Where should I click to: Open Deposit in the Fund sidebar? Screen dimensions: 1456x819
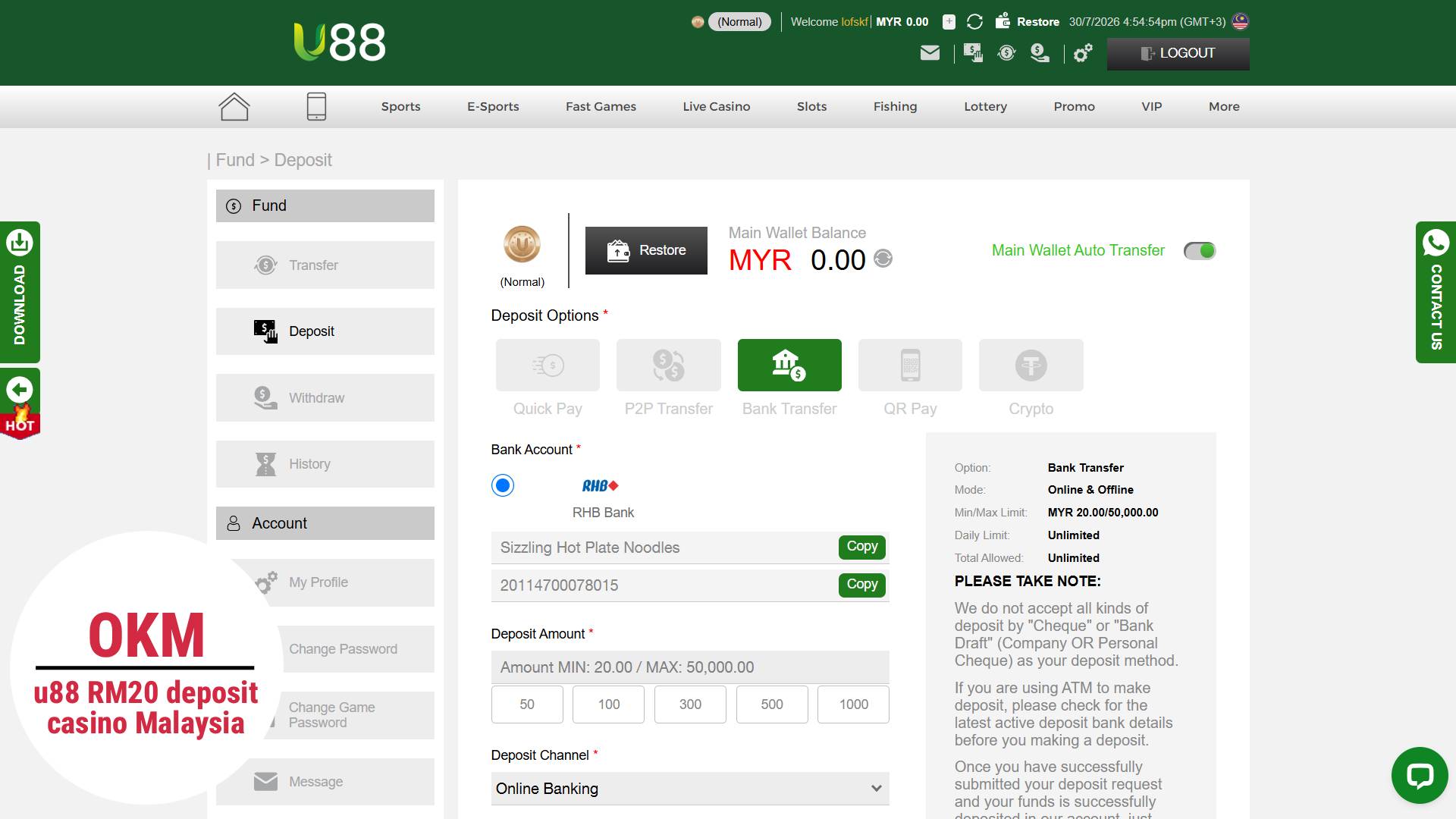coord(325,331)
